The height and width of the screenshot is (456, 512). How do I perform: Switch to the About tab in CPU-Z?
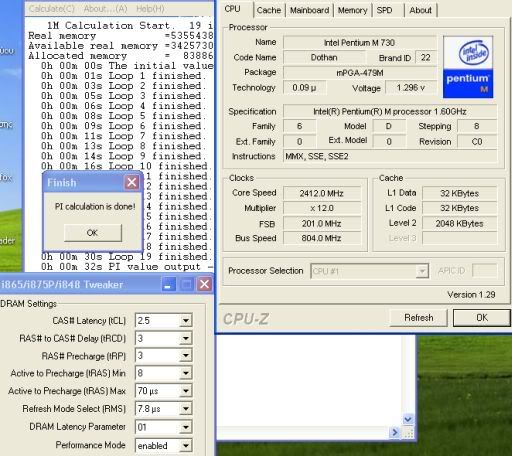pos(420,10)
